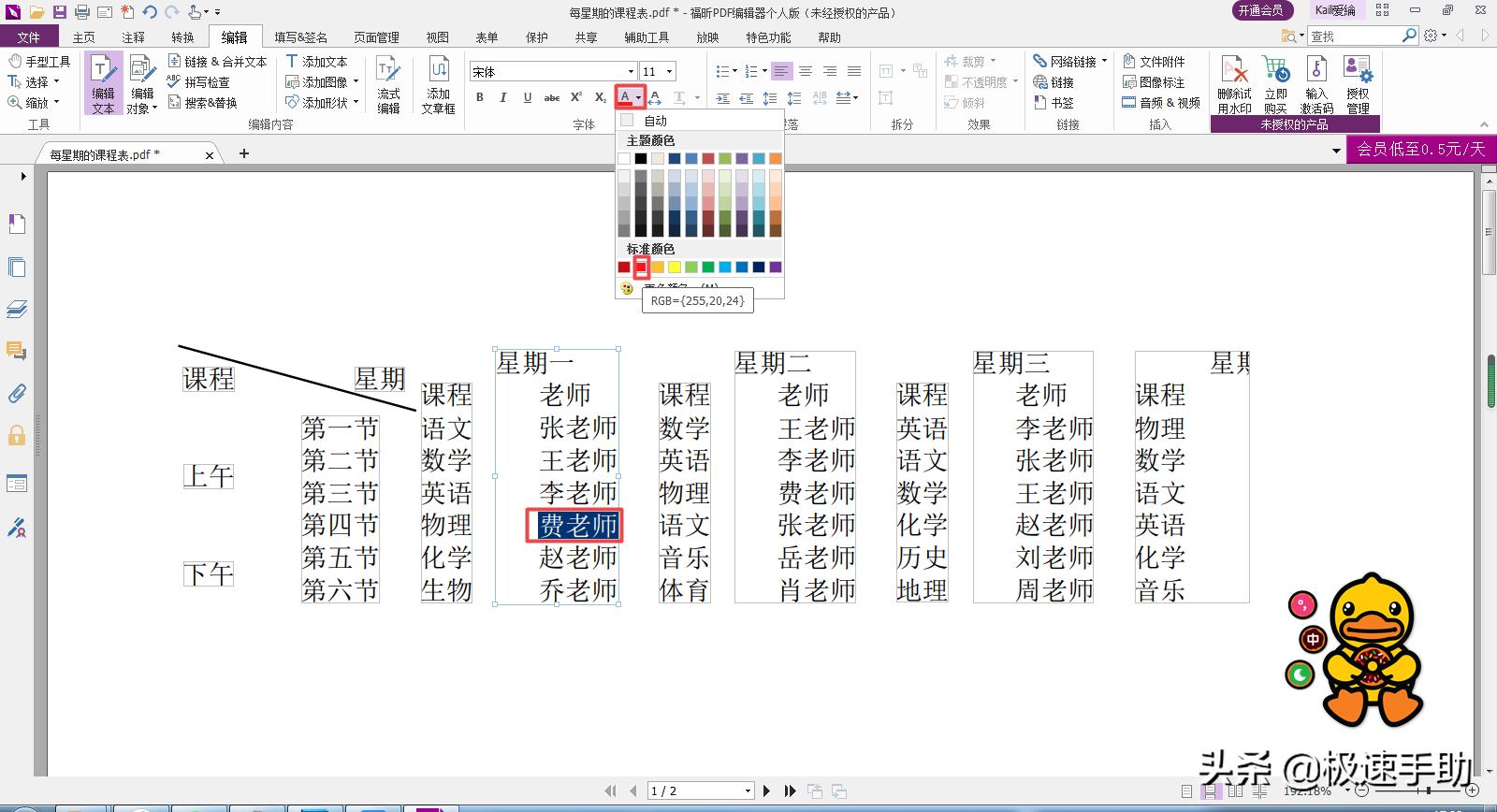Screen dimensions: 1497x812
Task: Click 添加文本 (Add Text)
Action: [316, 62]
